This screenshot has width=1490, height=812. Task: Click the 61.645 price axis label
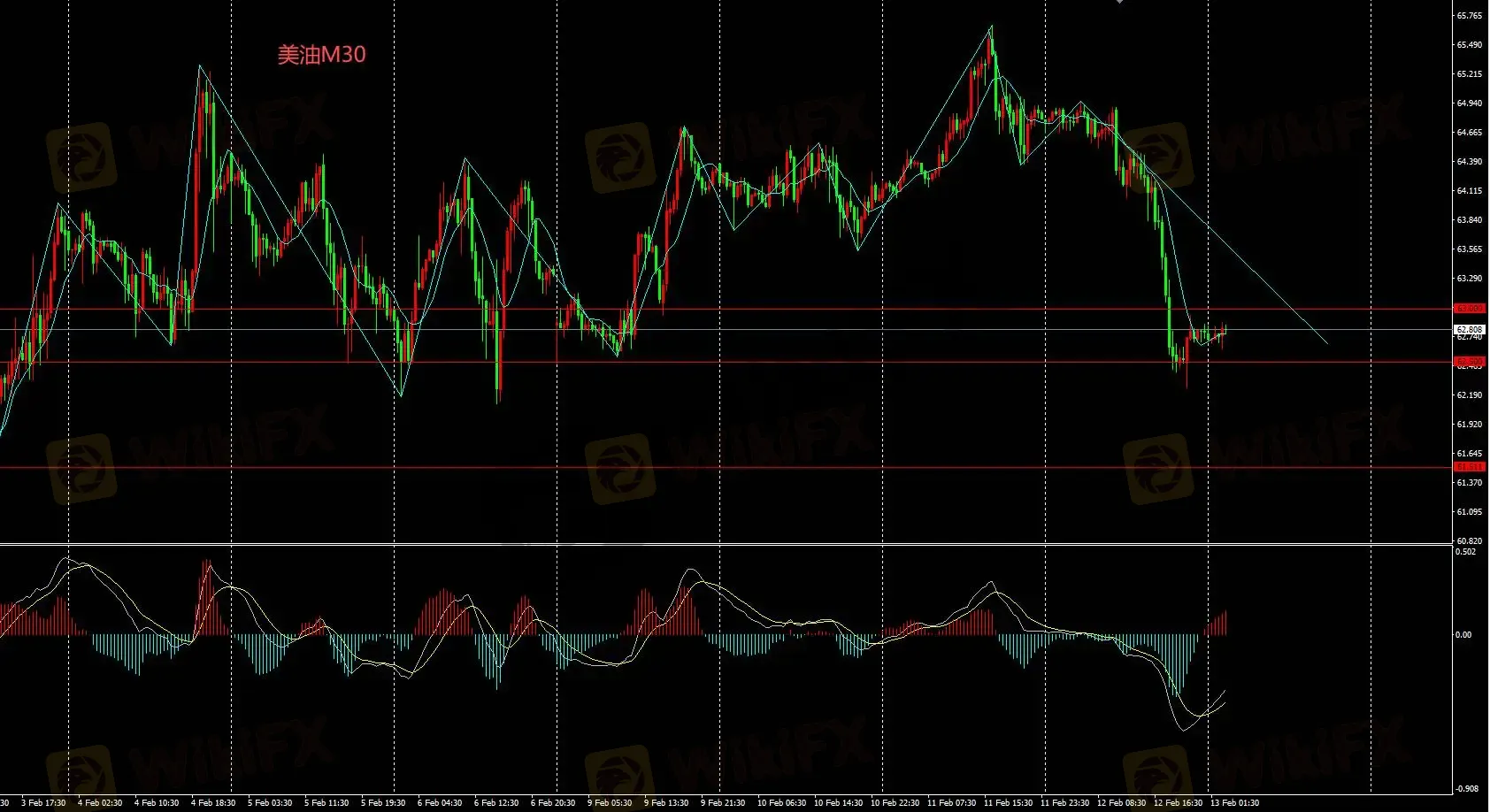(x=1470, y=454)
